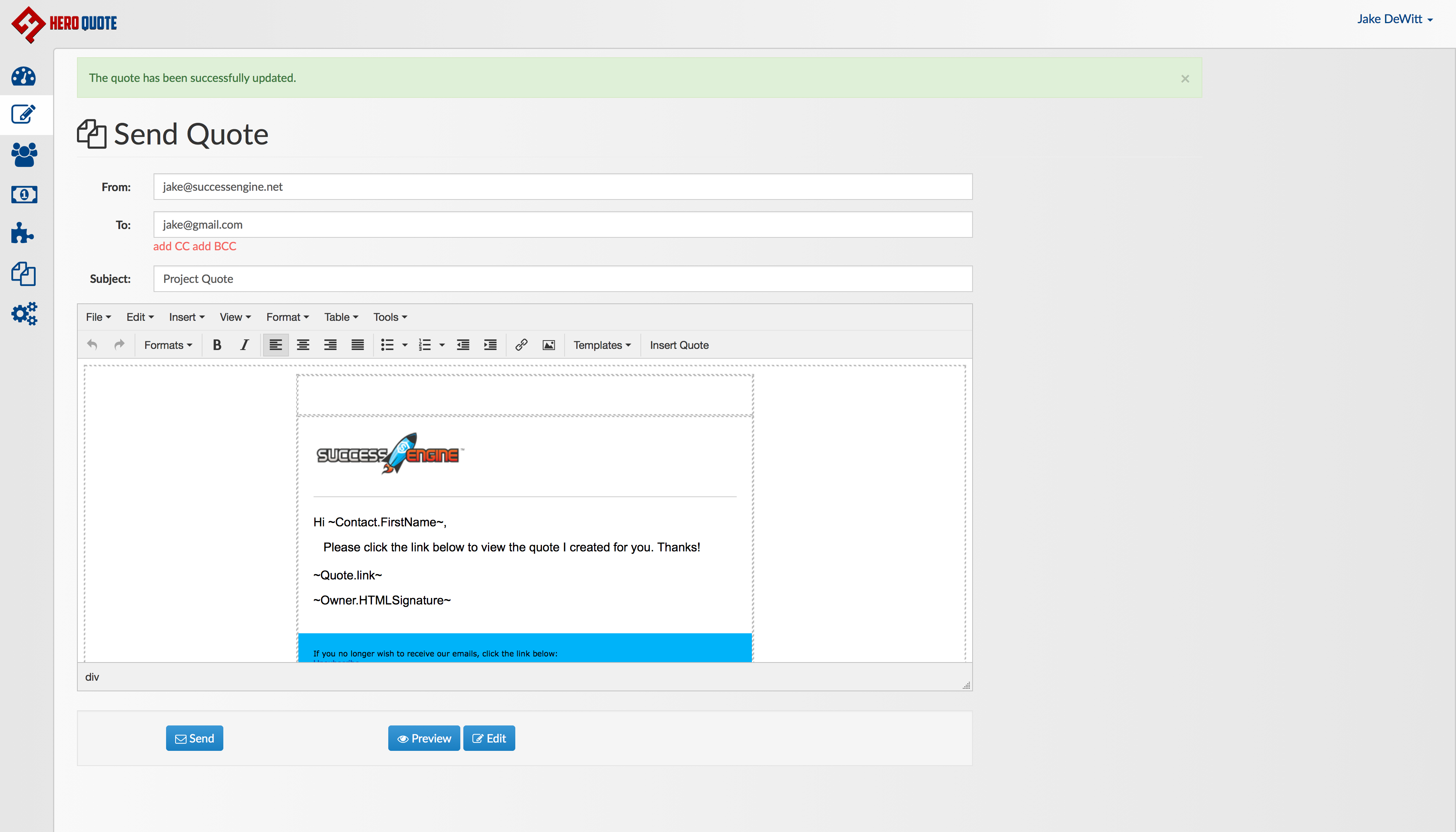Expand the Jake DeWitt user menu
This screenshot has height=832, width=1456.
click(x=1394, y=19)
